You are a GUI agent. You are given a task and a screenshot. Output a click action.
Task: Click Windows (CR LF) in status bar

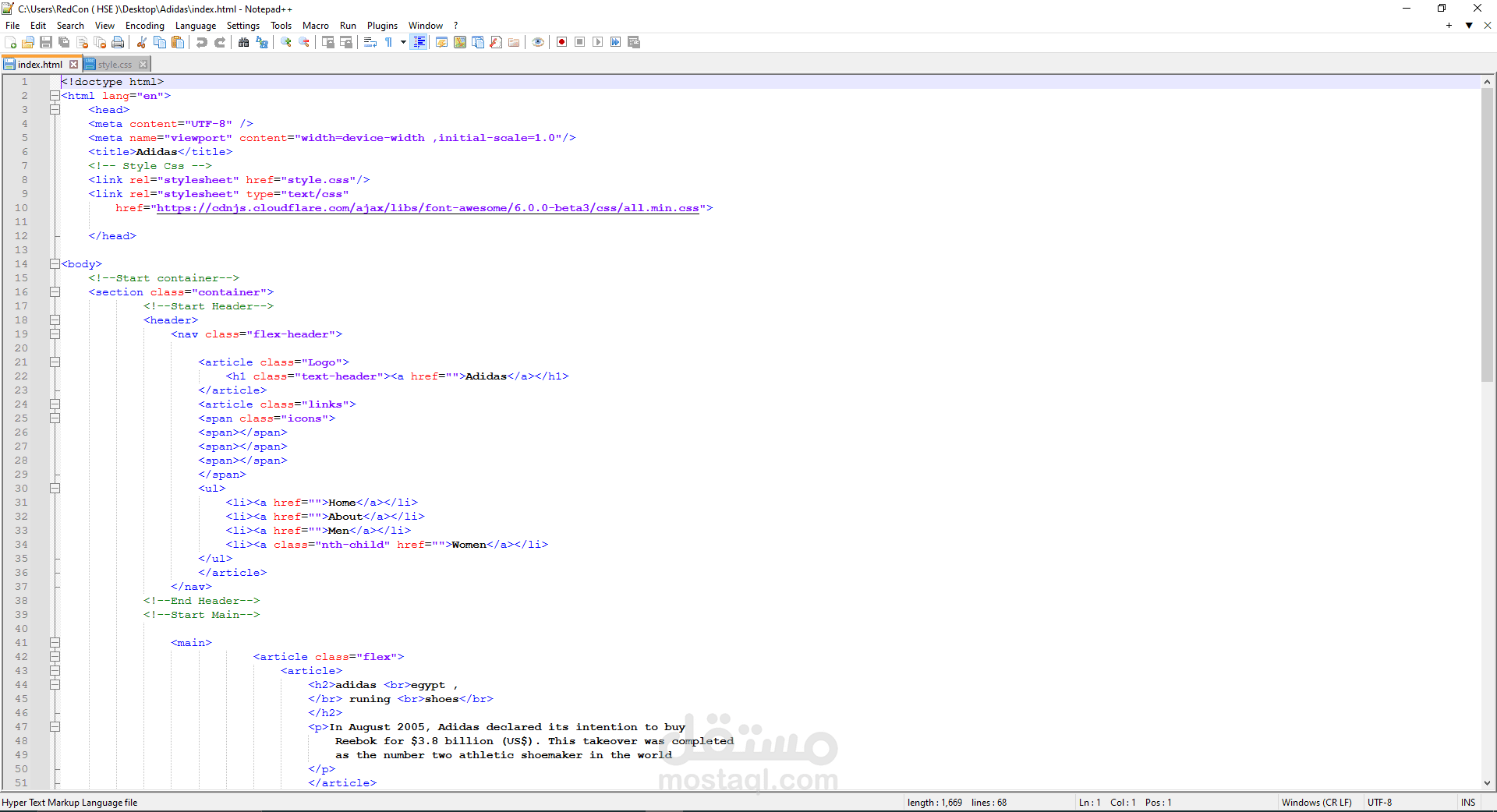pos(1317,802)
